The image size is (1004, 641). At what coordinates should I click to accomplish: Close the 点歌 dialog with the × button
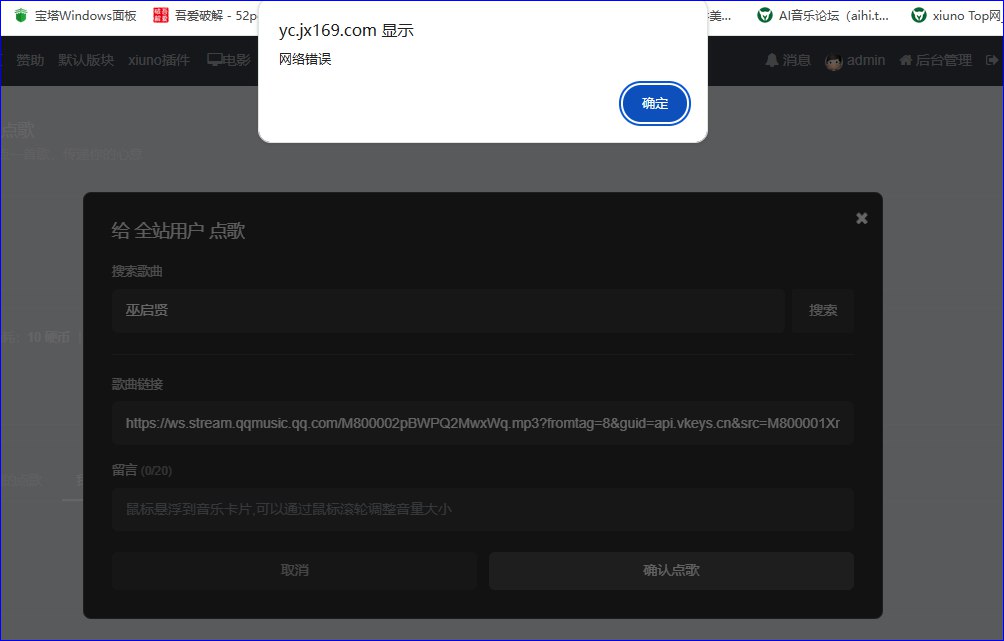coord(861,218)
